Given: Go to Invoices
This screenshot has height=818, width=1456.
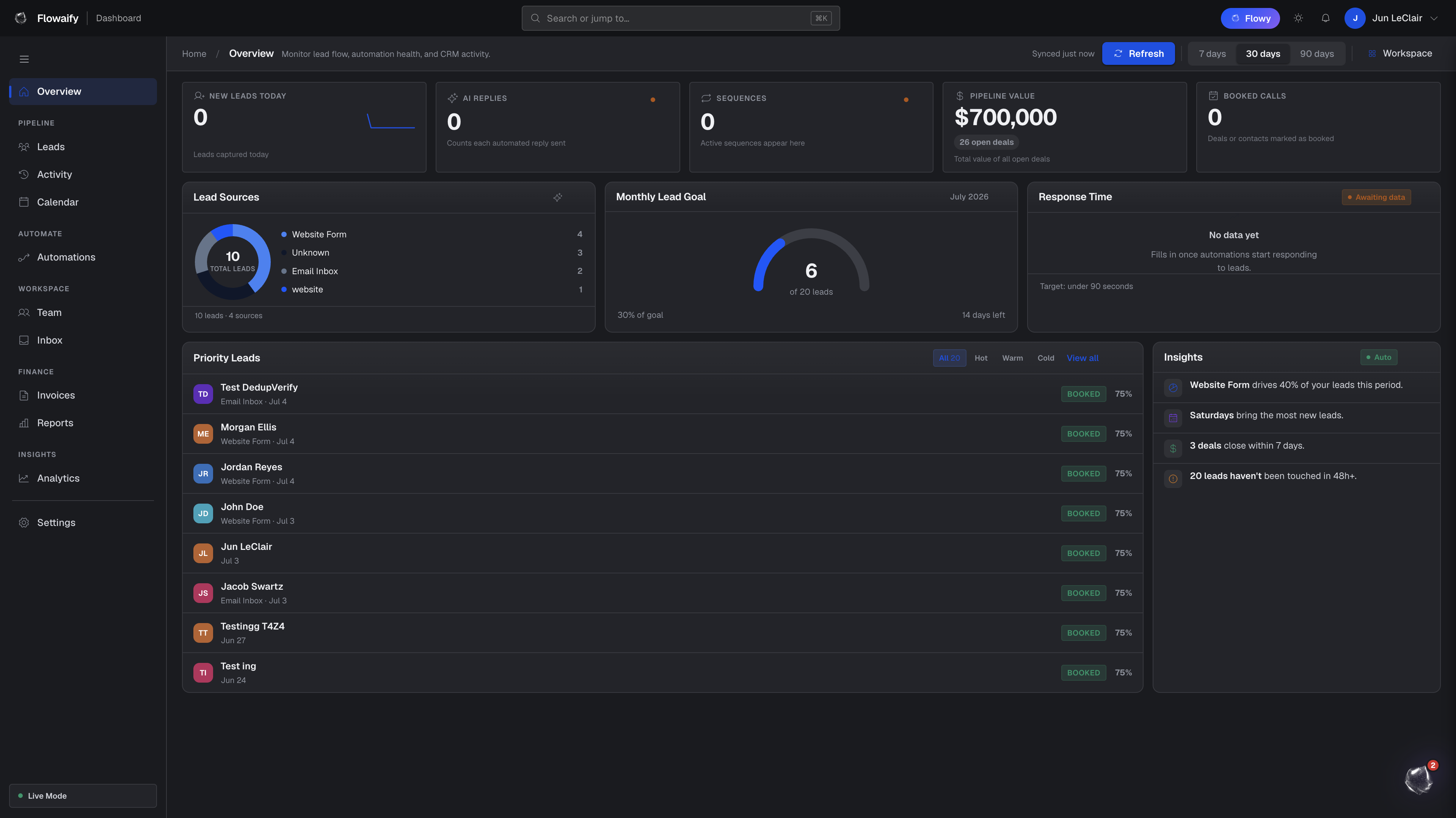Looking at the screenshot, I should click(x=83, y=395).
